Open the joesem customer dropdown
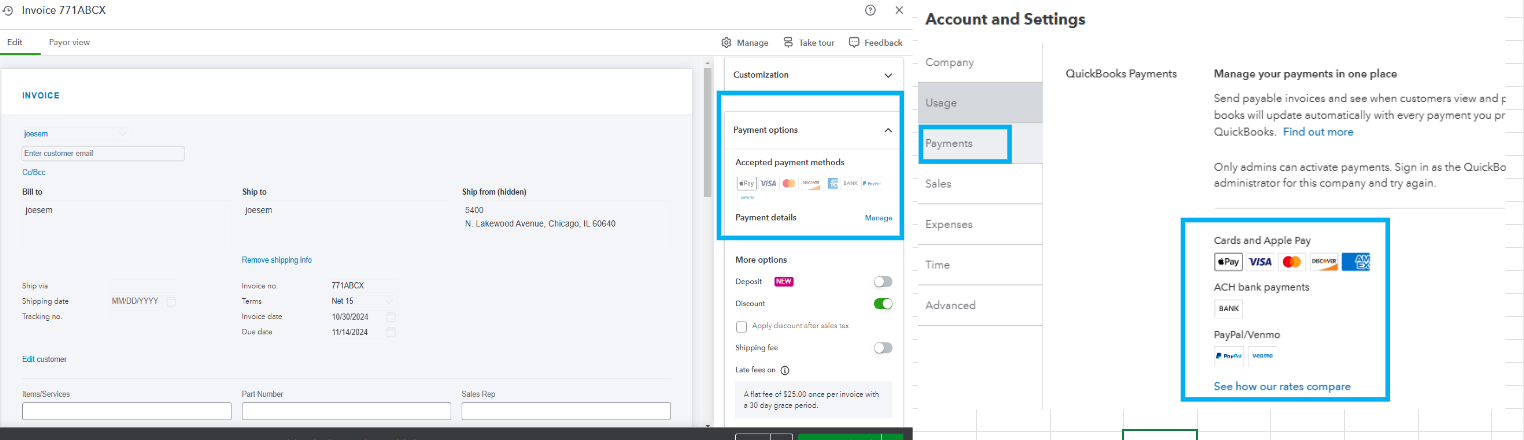This screenshot has height=440, width=1524. pos(123,133)
